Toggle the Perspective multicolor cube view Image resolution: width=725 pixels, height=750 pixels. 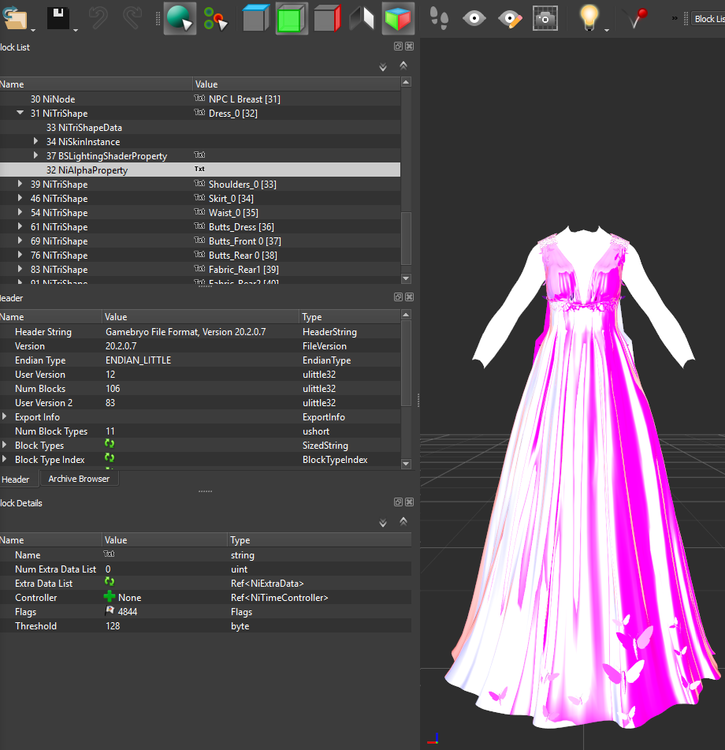point(398,19)
